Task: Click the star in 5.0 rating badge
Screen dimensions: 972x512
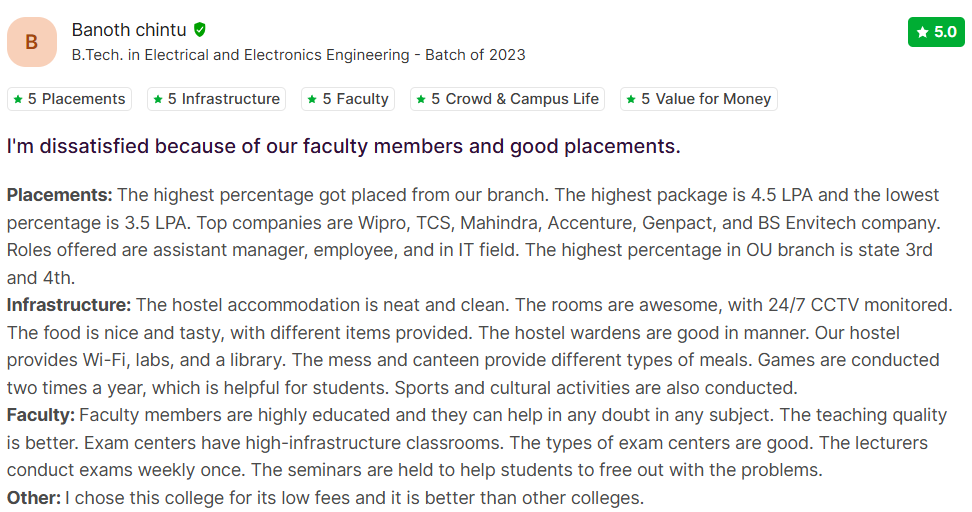Action: [x=922, y=33]
